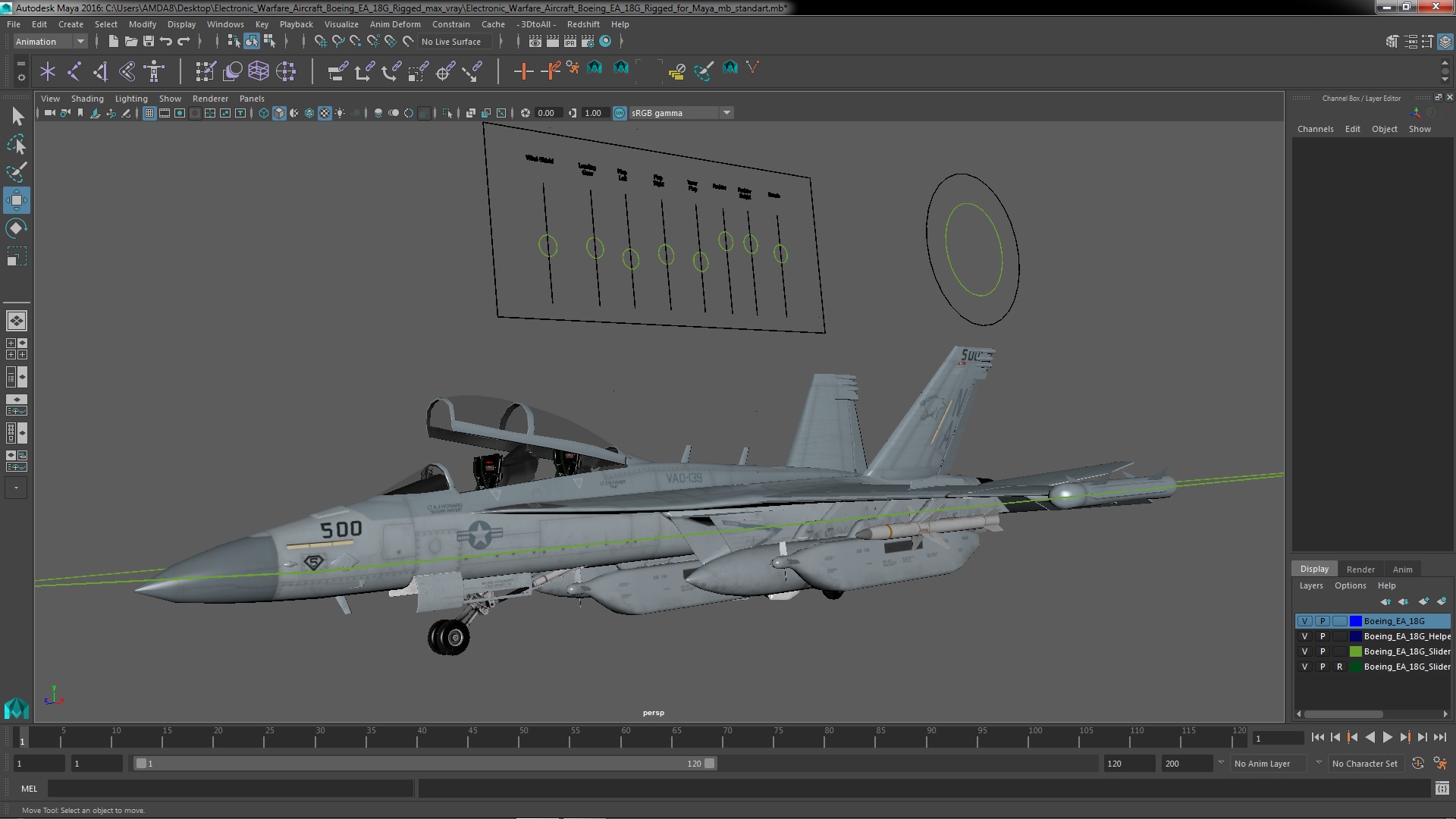Click the Parent Constraint shelf icon
The height and width of the screenshot is (819, 1456).
tap(338, 71)
